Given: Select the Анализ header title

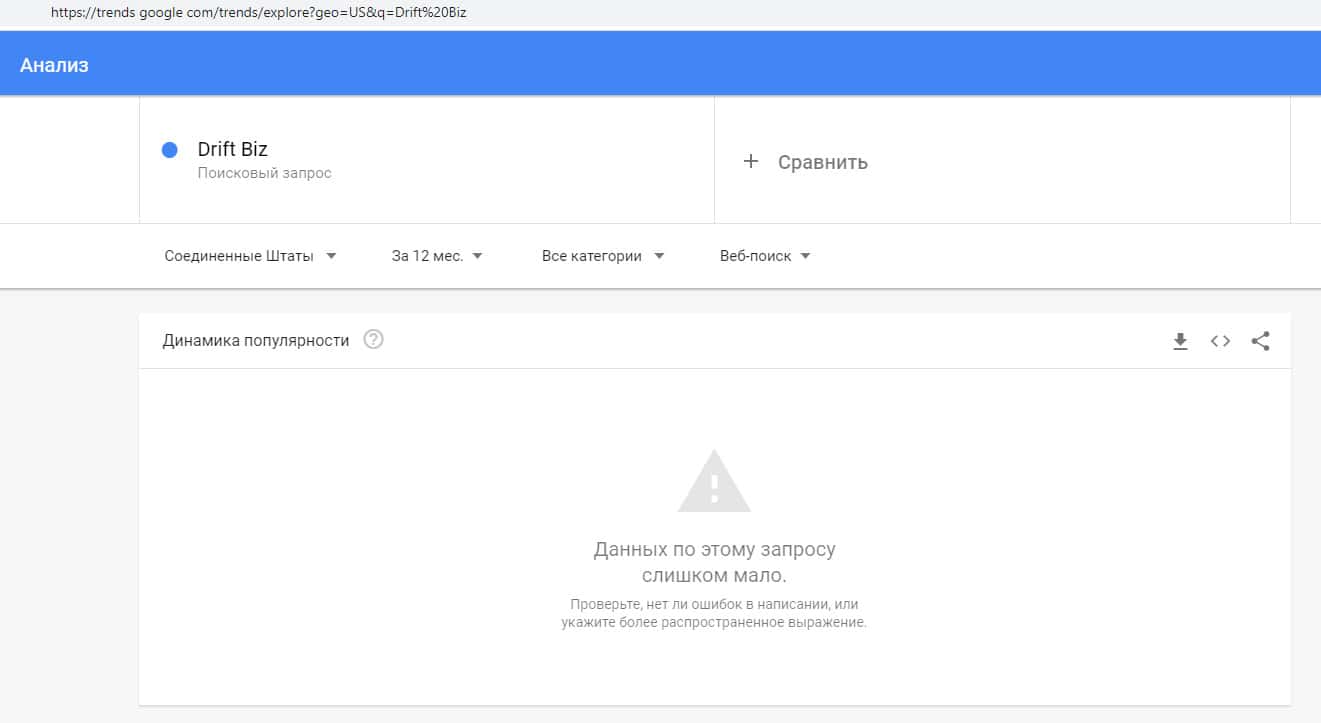Looking at the screenshot, I should click(54, 65).
